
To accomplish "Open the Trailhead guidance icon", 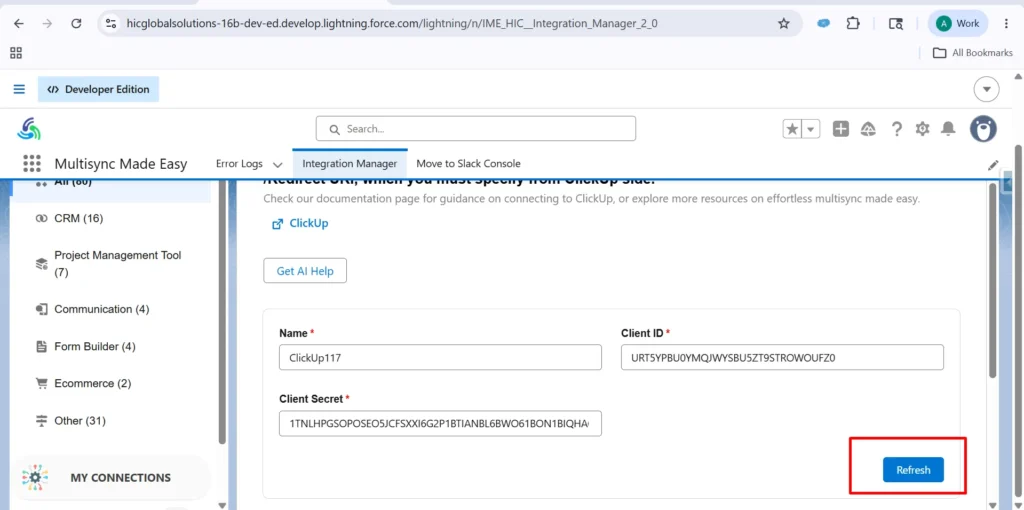I will click(869, 129).
